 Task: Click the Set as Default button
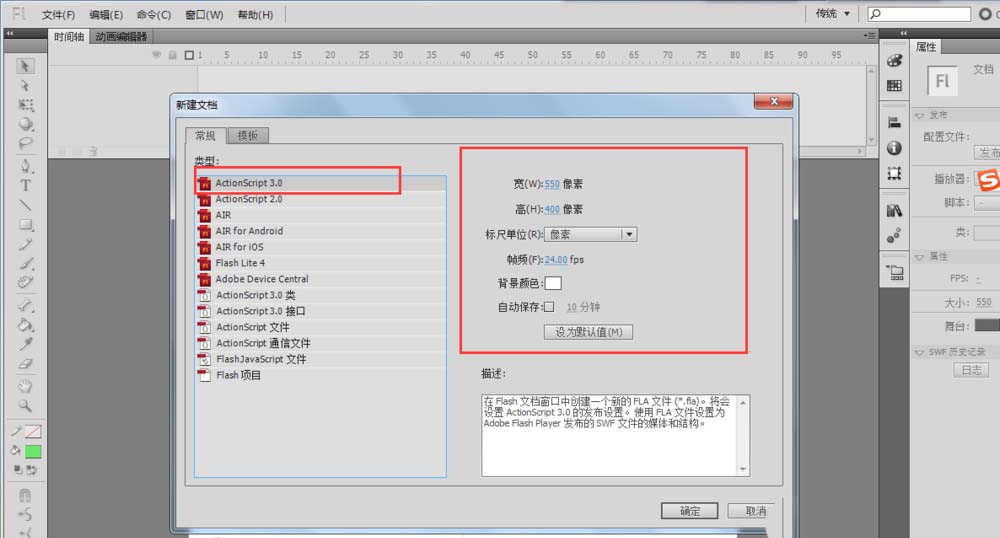(588, 332)
